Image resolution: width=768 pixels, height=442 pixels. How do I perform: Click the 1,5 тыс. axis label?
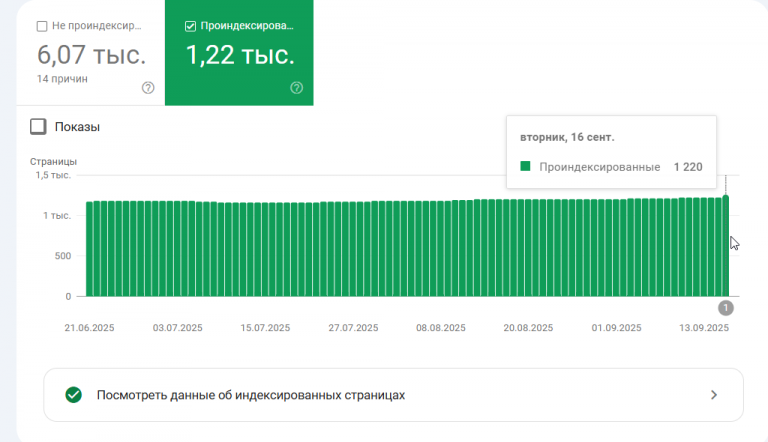(x=53, y=175)
